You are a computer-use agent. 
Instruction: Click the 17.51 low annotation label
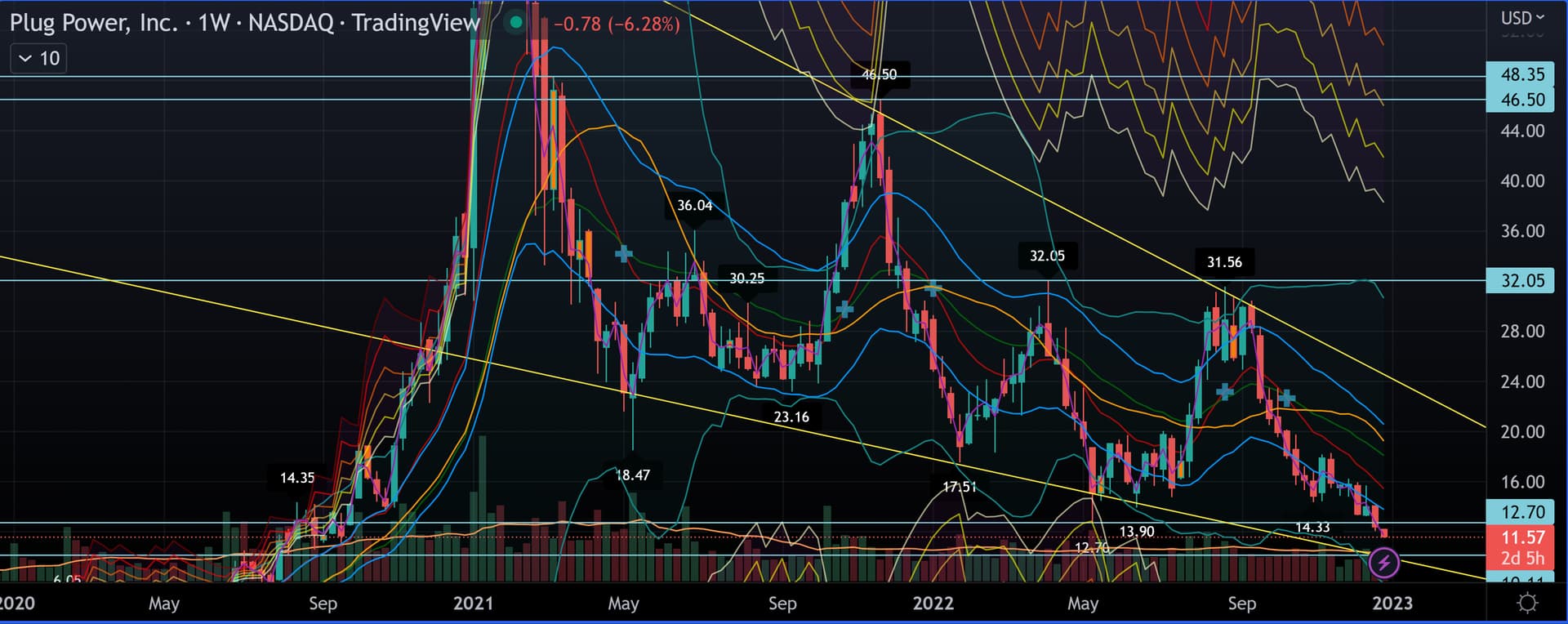(x=959, y=487)
